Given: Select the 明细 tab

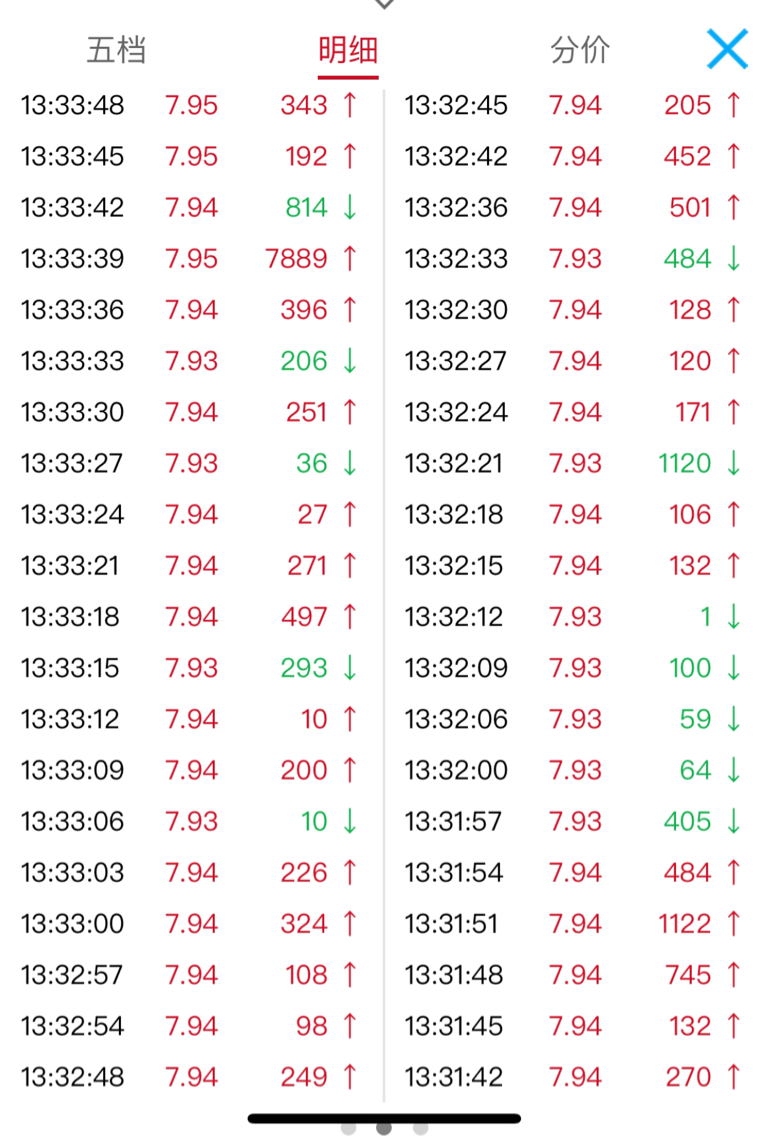Looking at the screenshot, I should [348, 50].
